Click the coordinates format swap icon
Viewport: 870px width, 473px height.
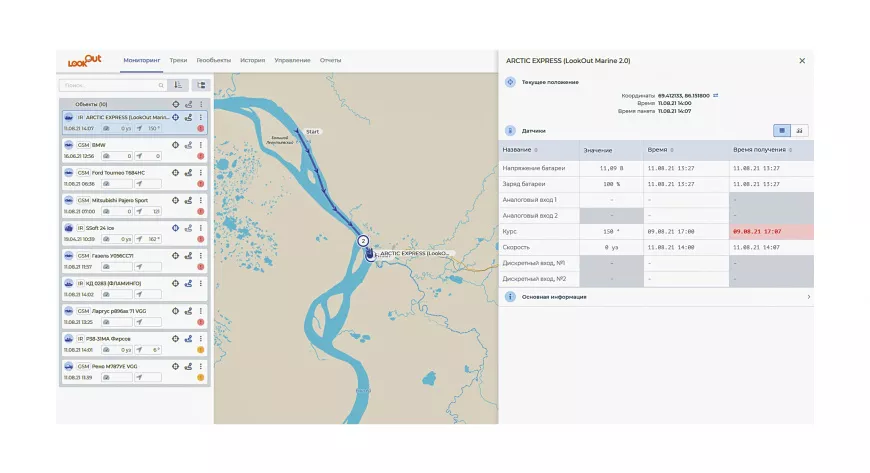[x=716, y=95]
